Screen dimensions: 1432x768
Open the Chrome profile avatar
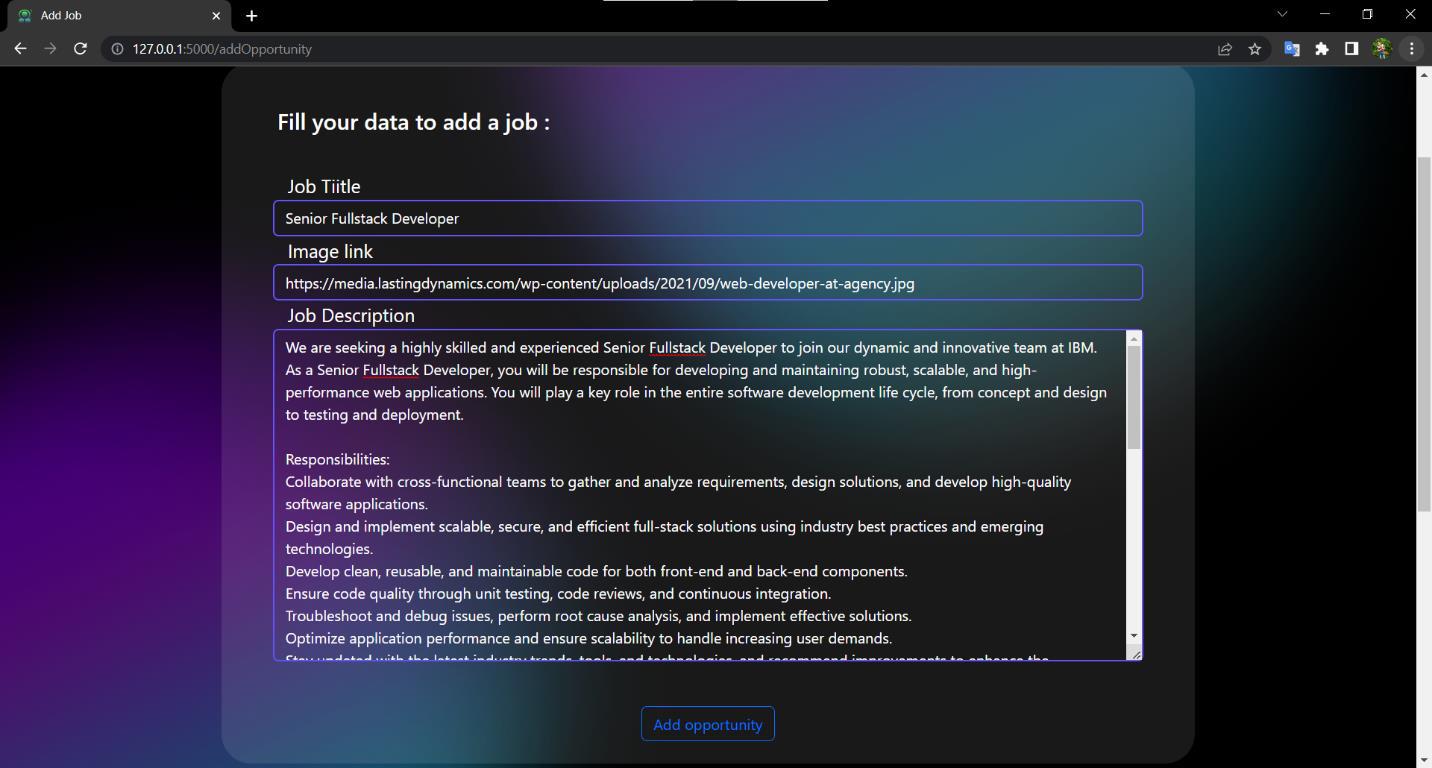click(1382, 48)
